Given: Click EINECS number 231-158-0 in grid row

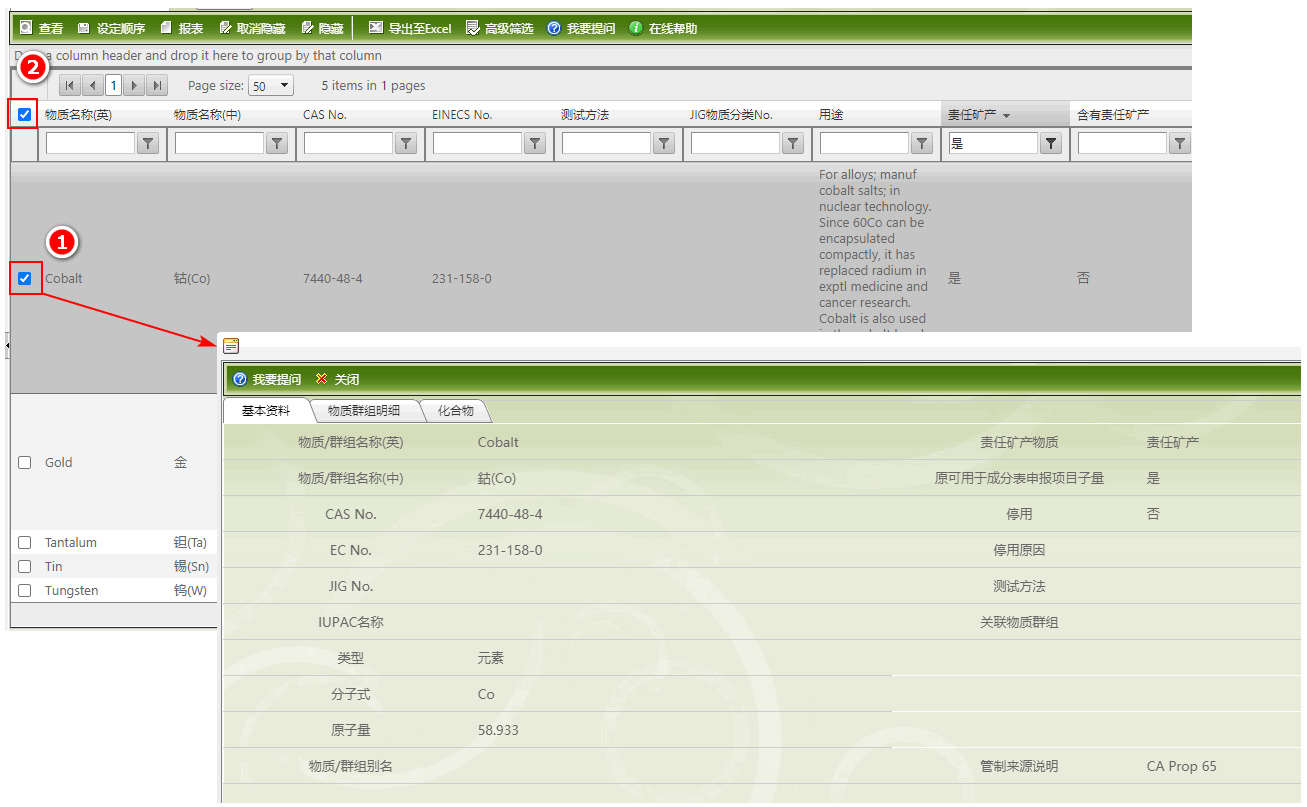Looking at the screenshot, I should [x=462, y=278].
